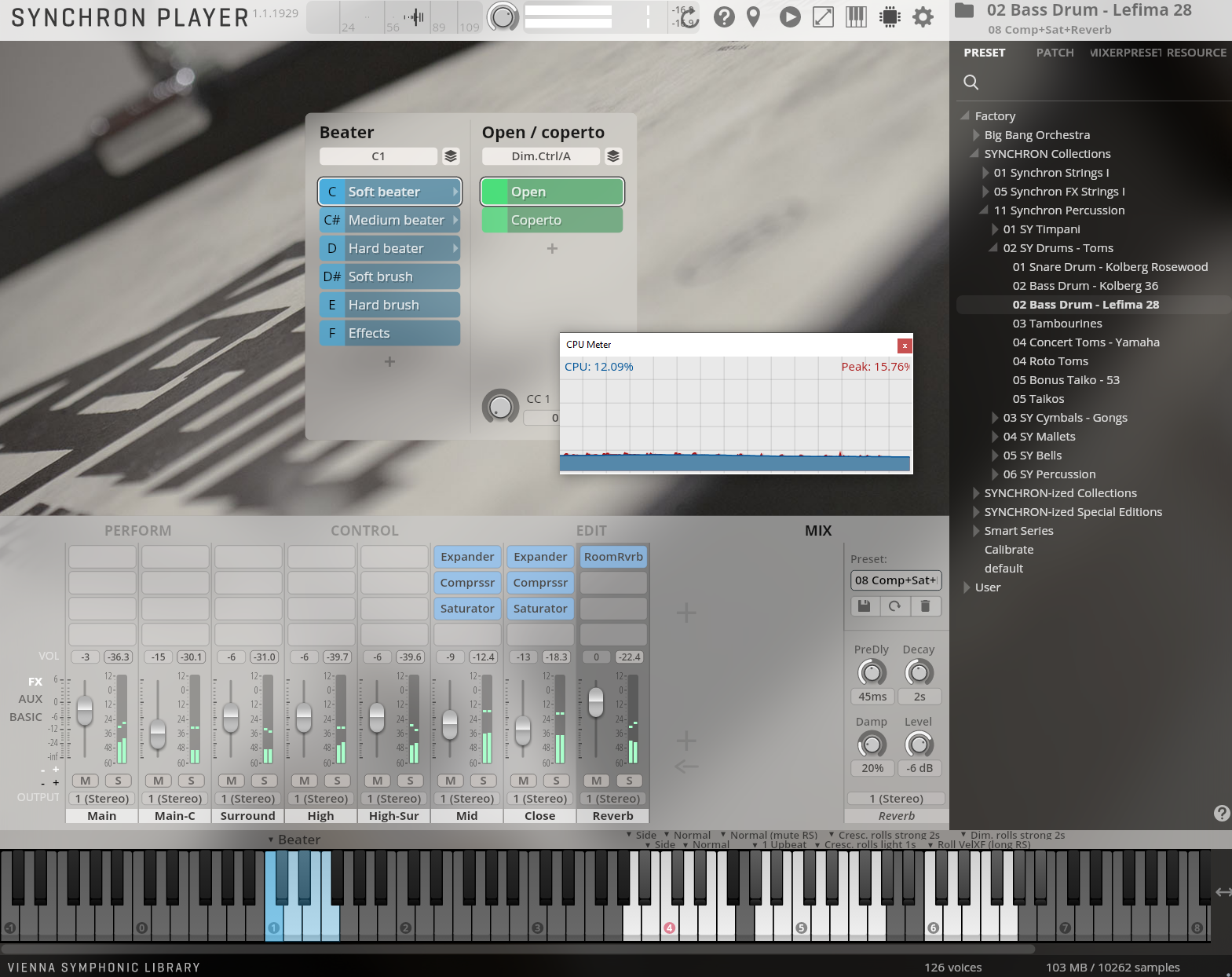1232x977 pixels.
Task: Solo the Main channel
Action: (x=119, y=781)
